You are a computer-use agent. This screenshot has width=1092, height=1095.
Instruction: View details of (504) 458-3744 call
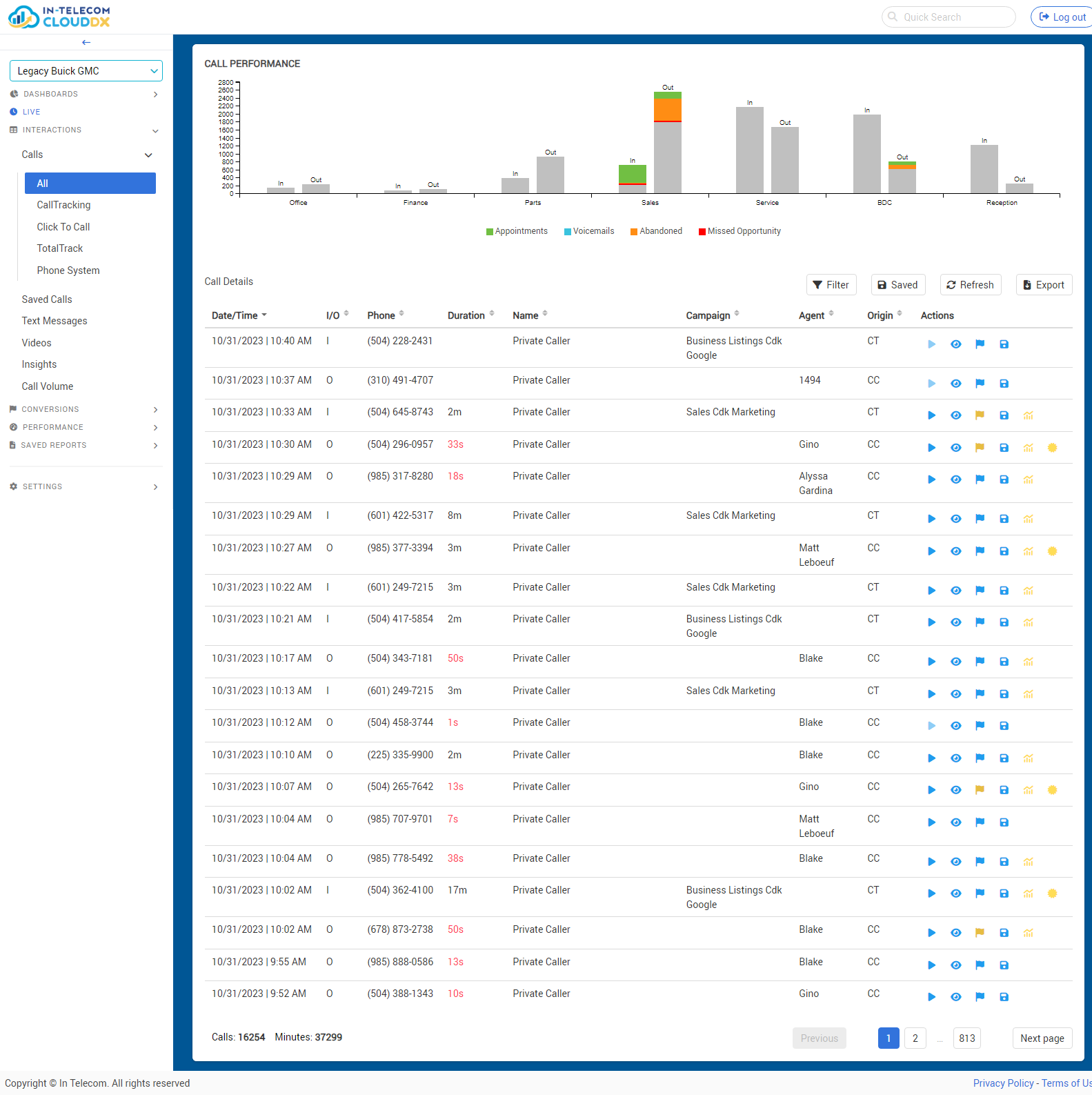(x=955, y=726)
